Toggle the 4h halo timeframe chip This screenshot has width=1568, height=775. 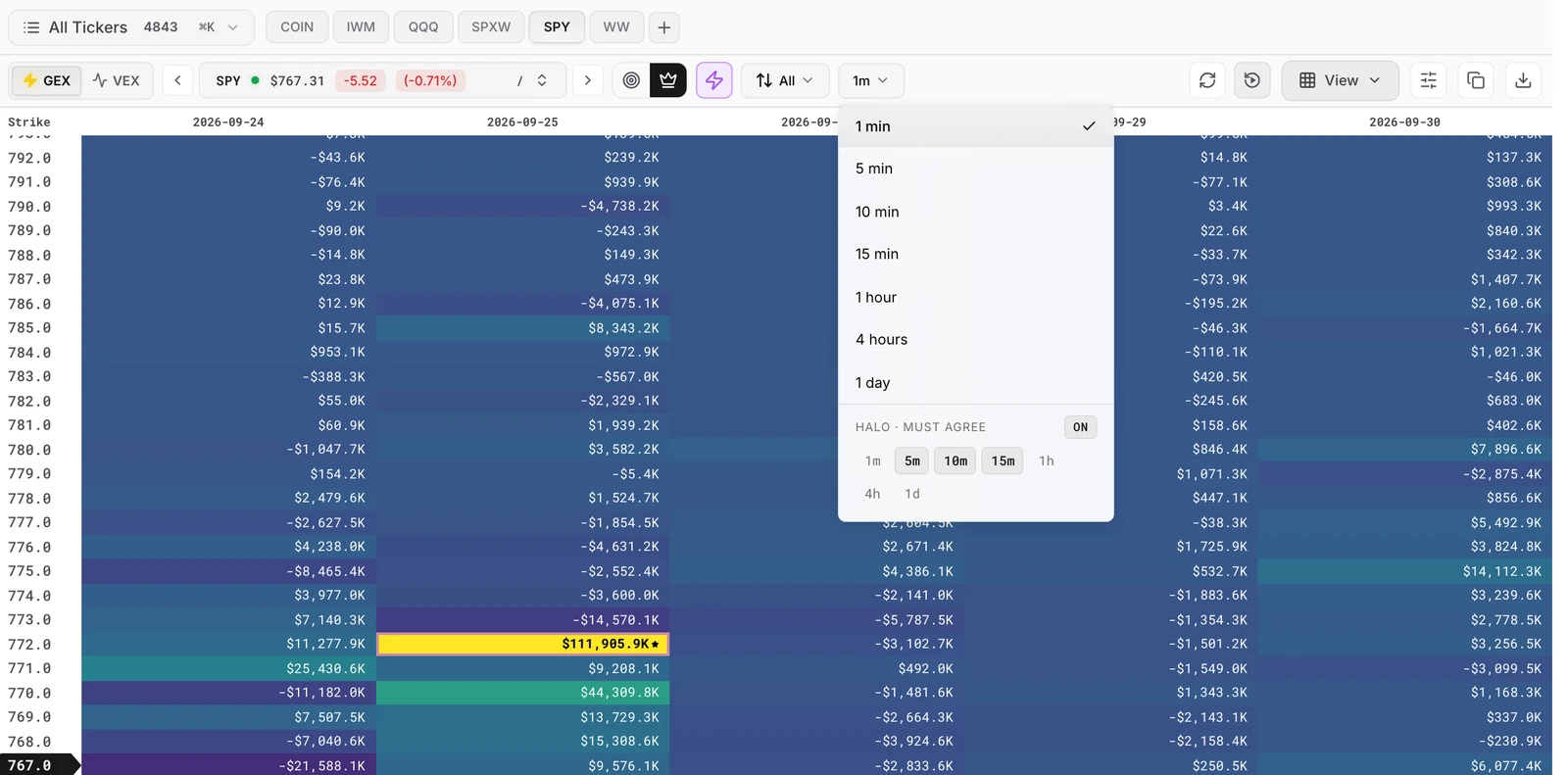(x=872, y=494)
